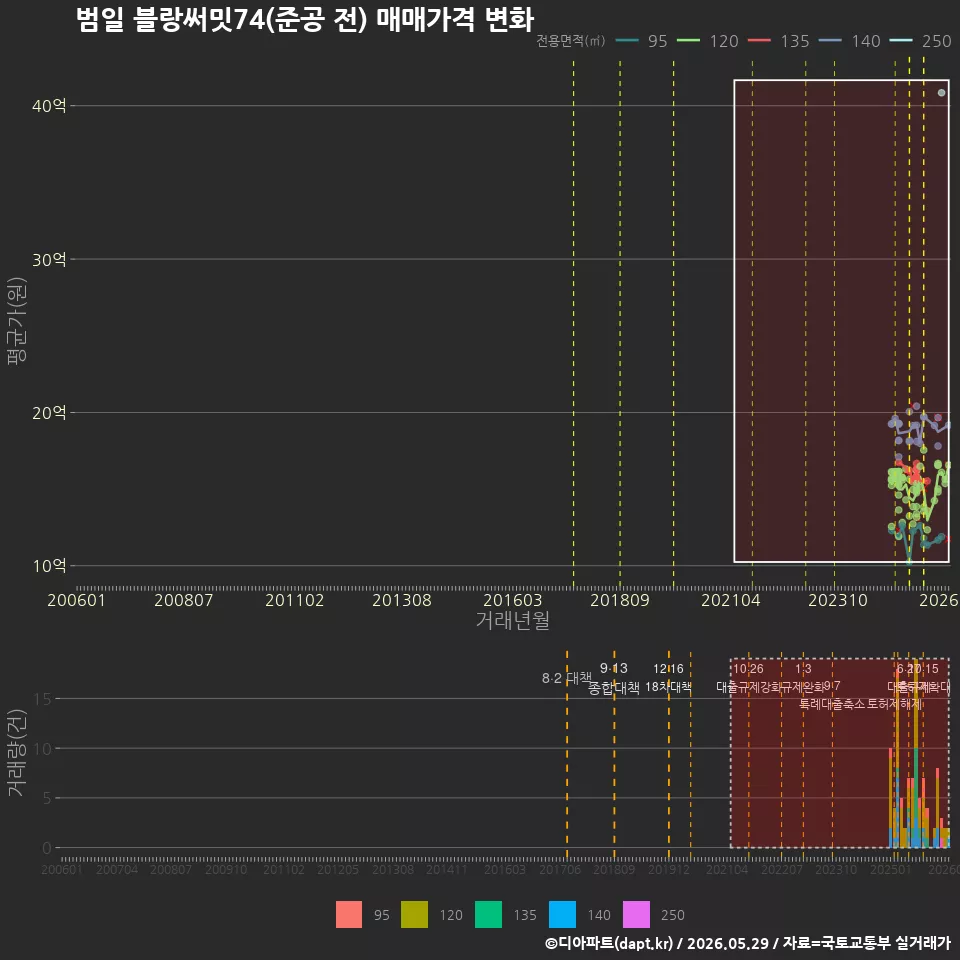Click the 1·3 policy marker label

[x=803, y=669]
